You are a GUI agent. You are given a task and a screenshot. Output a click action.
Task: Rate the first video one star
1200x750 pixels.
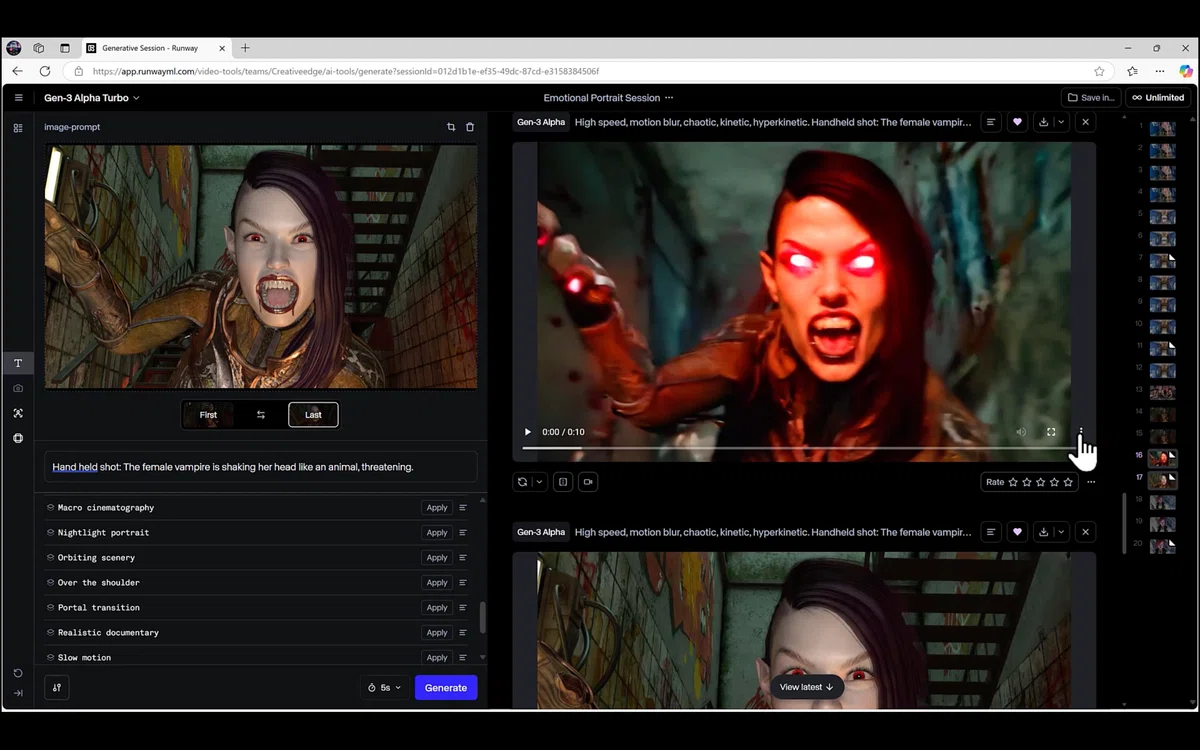1013,482
